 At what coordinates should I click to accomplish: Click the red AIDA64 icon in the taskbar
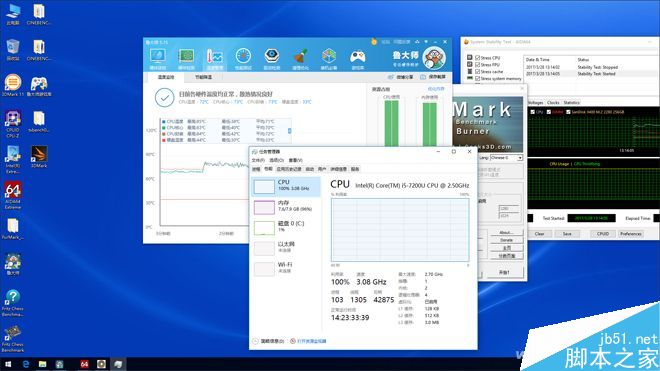85,364
